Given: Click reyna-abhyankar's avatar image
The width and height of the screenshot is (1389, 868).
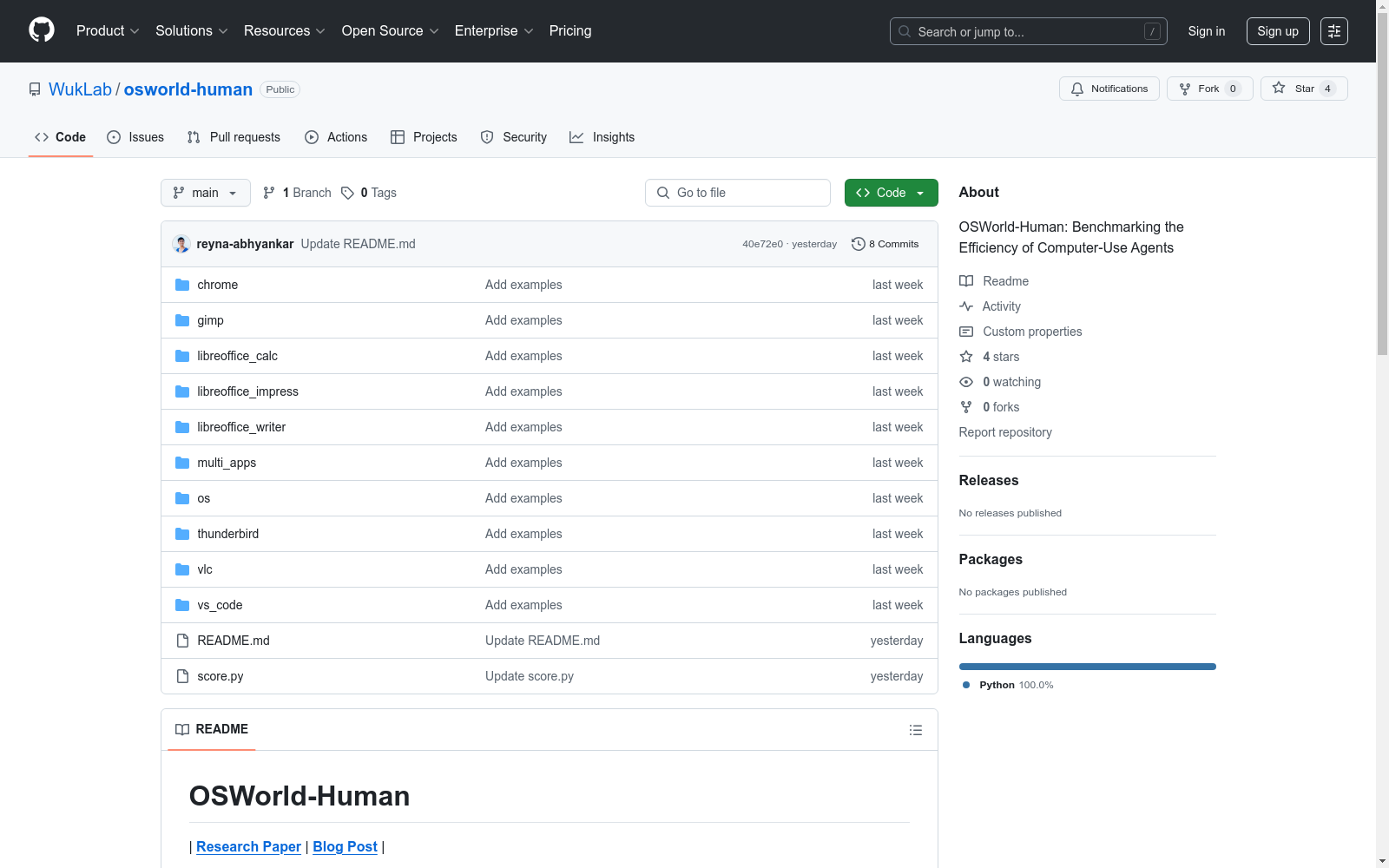Looking at the screenshot, I should [x=181, y=244].
